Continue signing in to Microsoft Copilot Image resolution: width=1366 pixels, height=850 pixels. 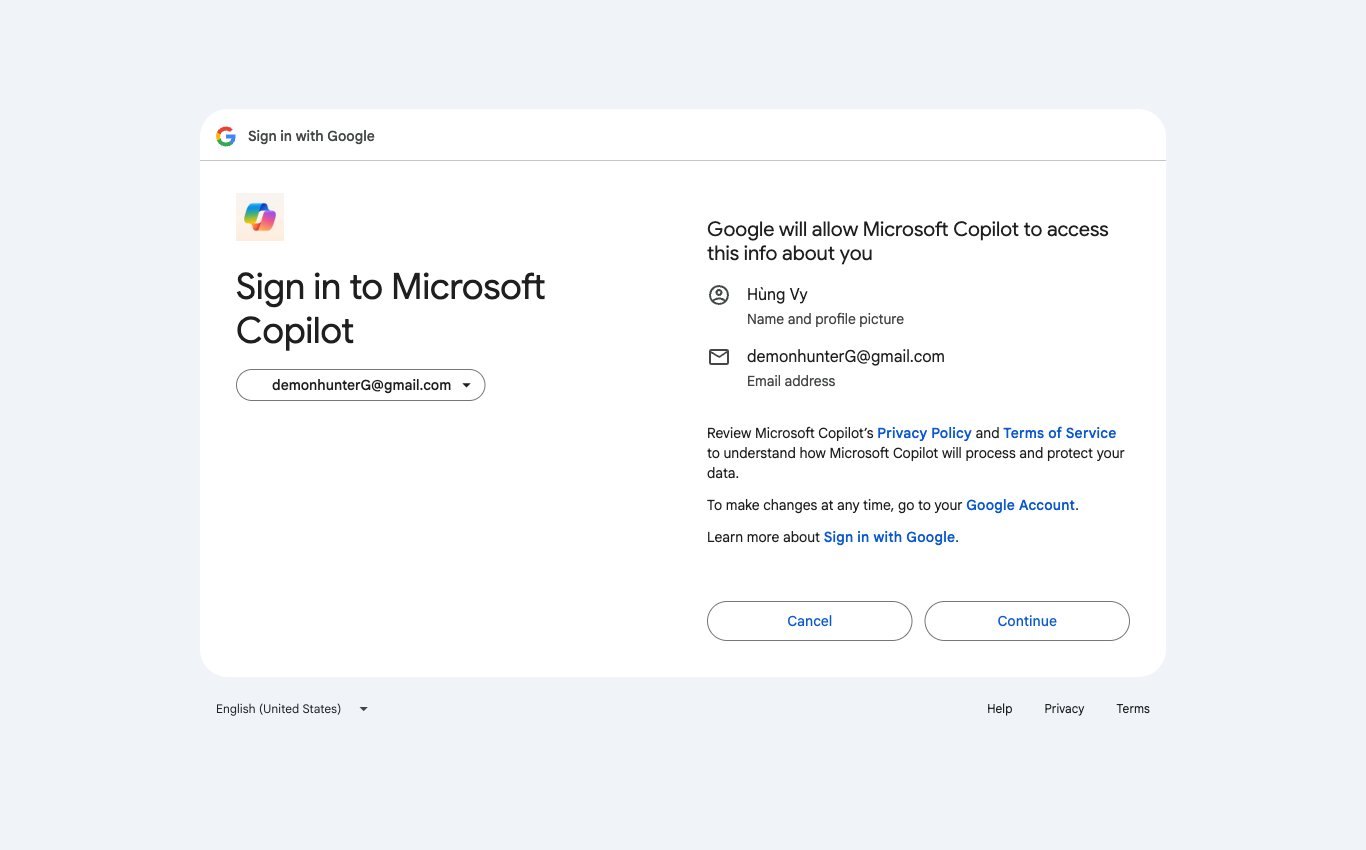tap(1027, 621)
